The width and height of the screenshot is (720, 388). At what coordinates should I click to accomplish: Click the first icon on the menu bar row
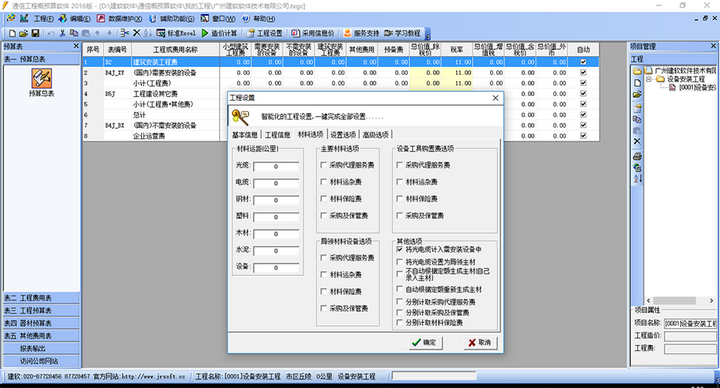point(11,18)
